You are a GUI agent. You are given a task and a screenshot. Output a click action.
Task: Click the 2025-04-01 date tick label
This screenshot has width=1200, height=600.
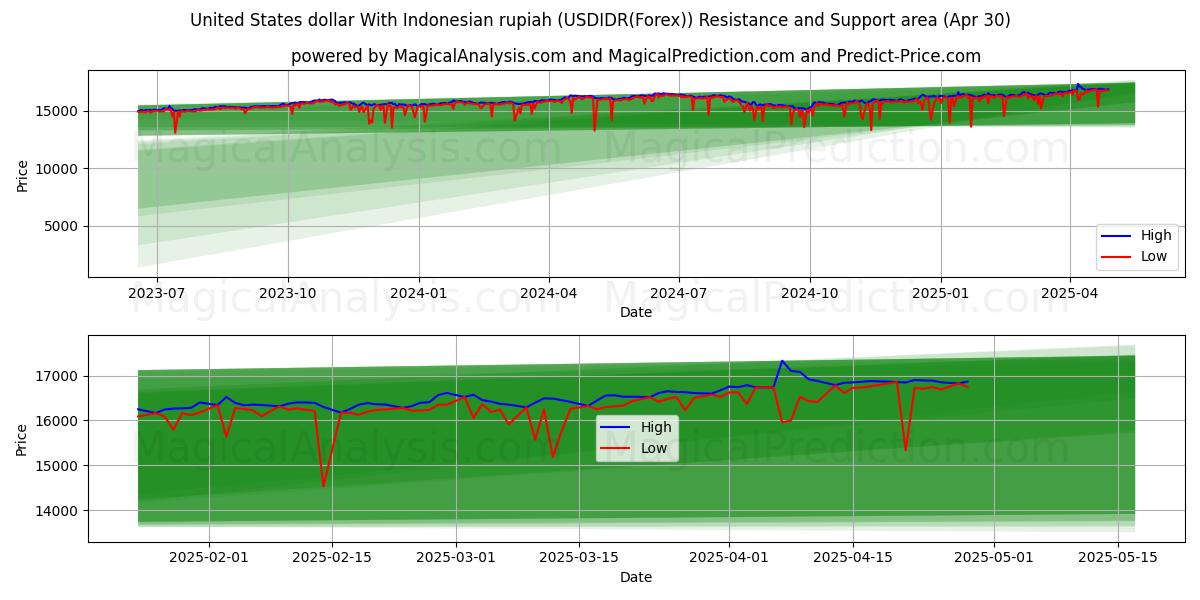730,559
